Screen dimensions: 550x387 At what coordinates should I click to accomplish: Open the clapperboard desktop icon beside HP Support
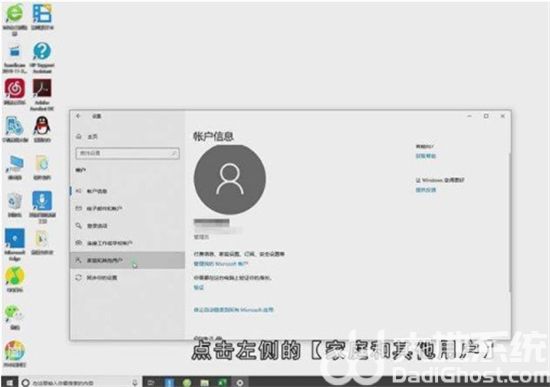click(15, 52)
